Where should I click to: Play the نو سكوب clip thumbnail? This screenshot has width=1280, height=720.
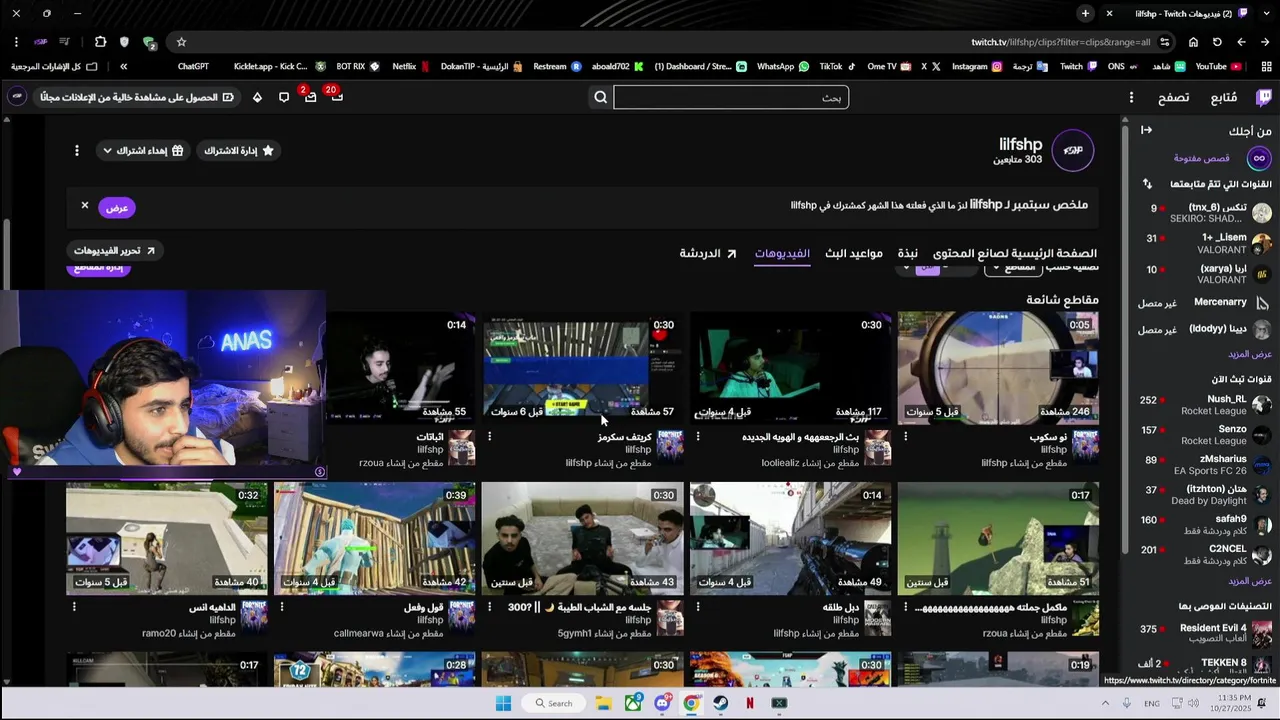pyautogui.click(x=998, y=367)
